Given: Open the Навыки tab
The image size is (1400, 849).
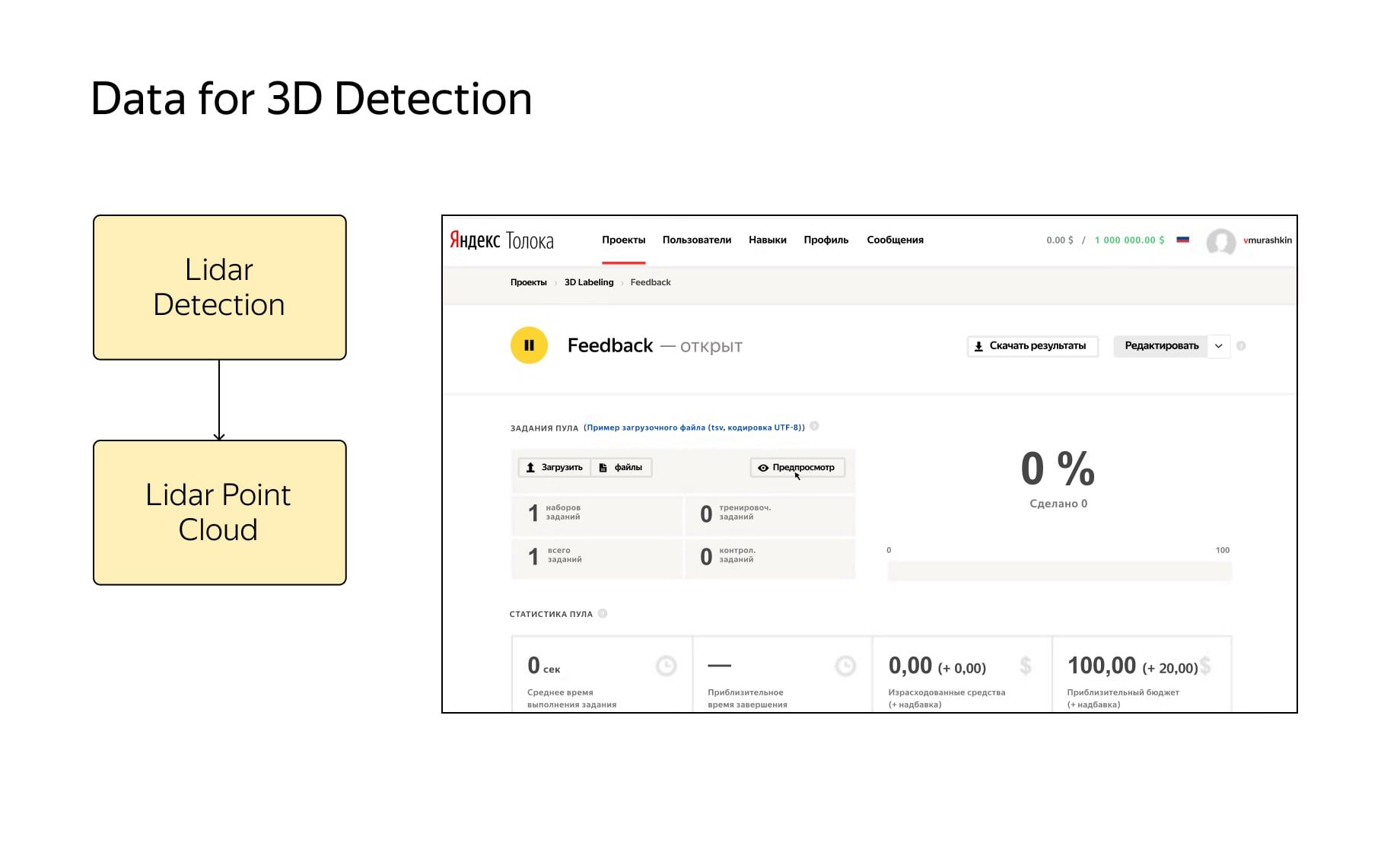Looking at the screenshot, I should click(x=768, y=240).
